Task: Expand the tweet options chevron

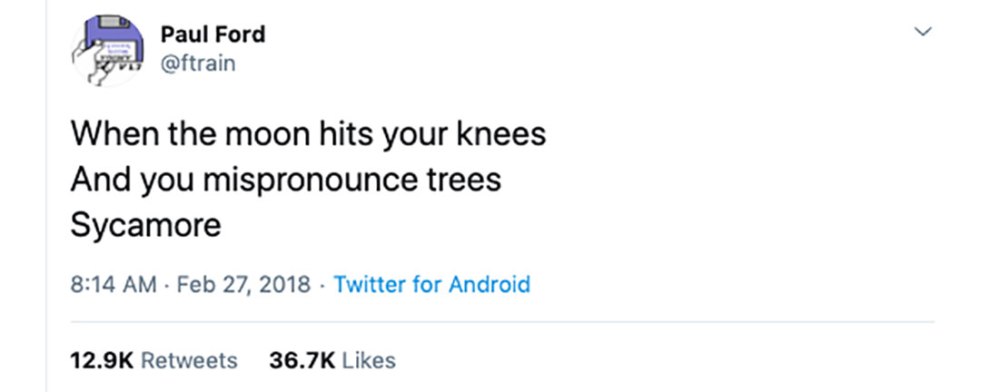Action: point(923,31)
